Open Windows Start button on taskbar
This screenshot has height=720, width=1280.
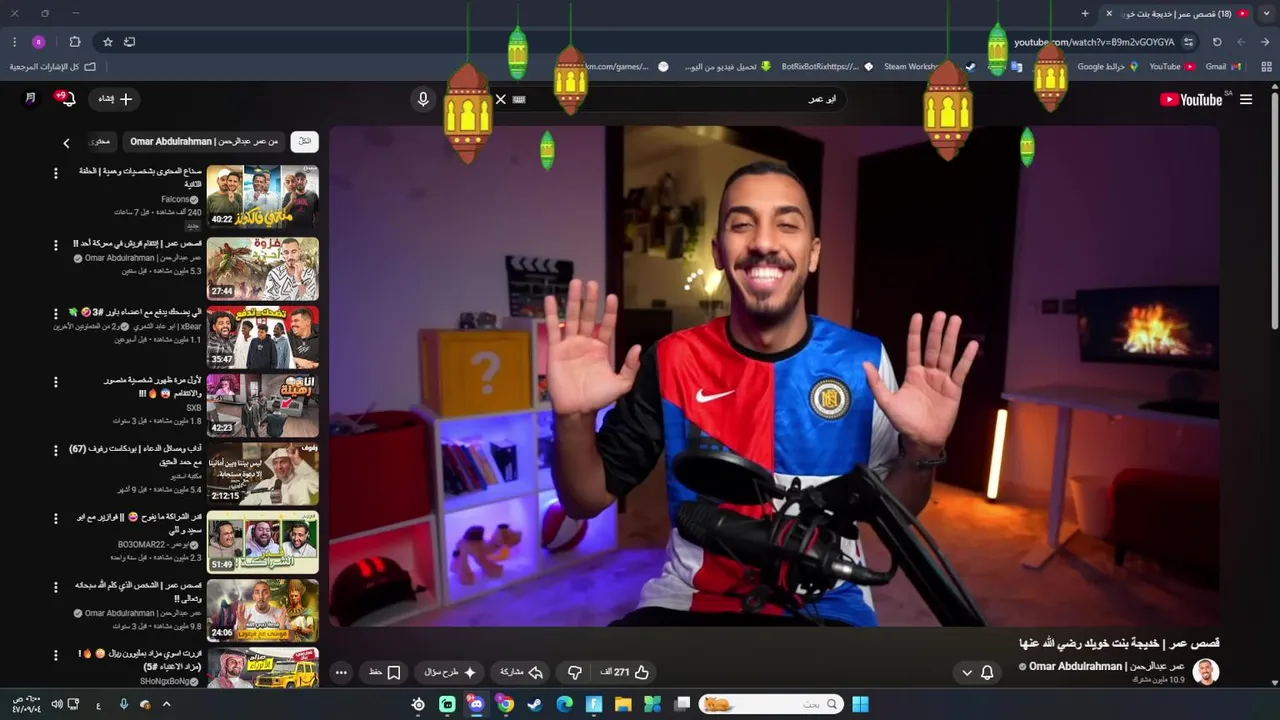(860, 704)
